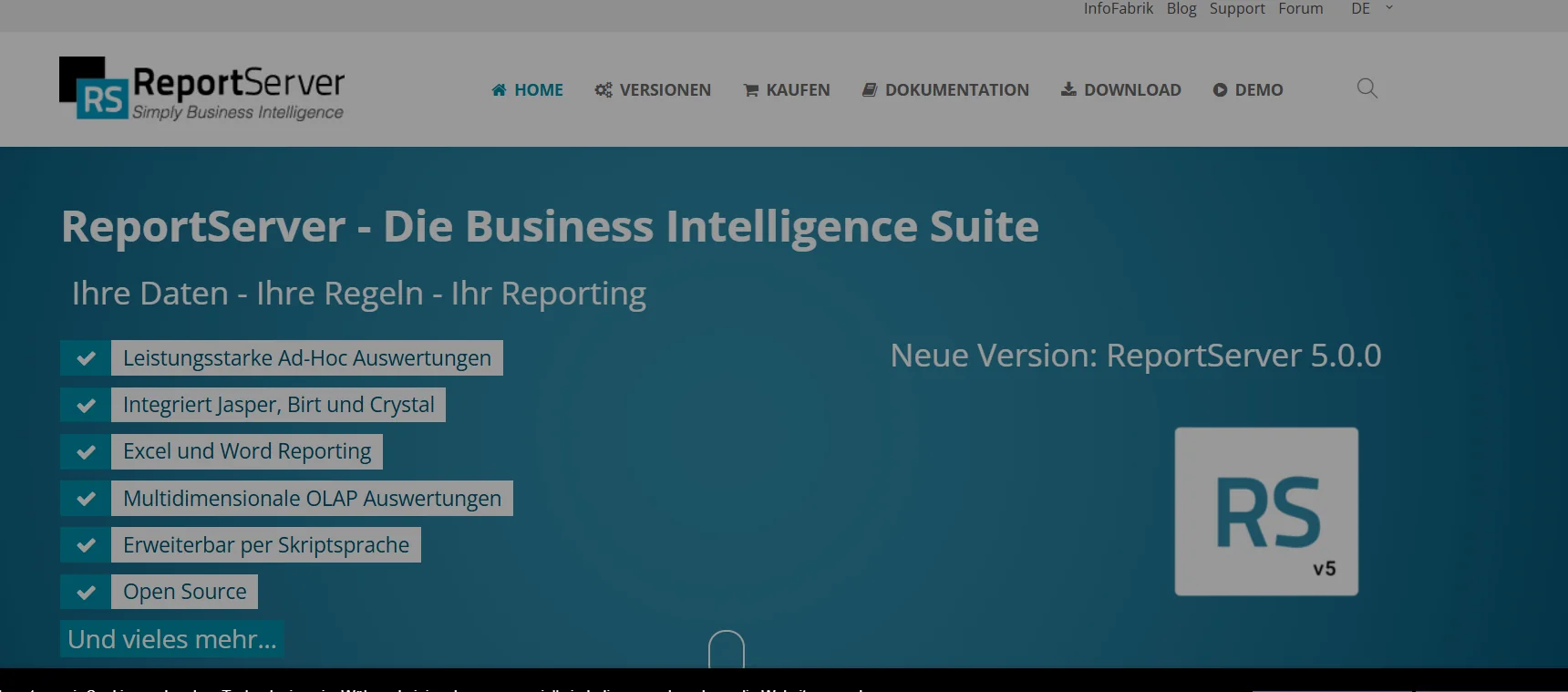Click the shopping cart icon beside KAUFEN
Screen dimensions: 1568x692
[751, 89]
